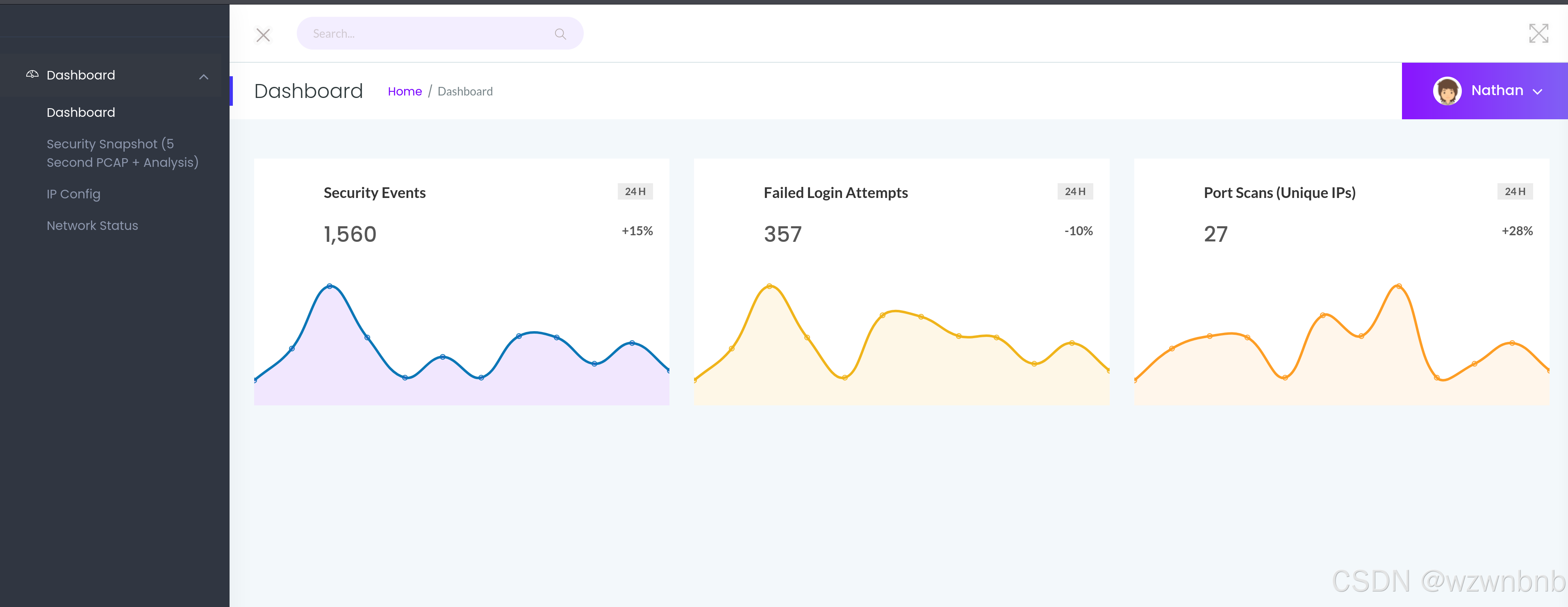Open Network Status page
1568x607 pixels.
pos(93,226)
